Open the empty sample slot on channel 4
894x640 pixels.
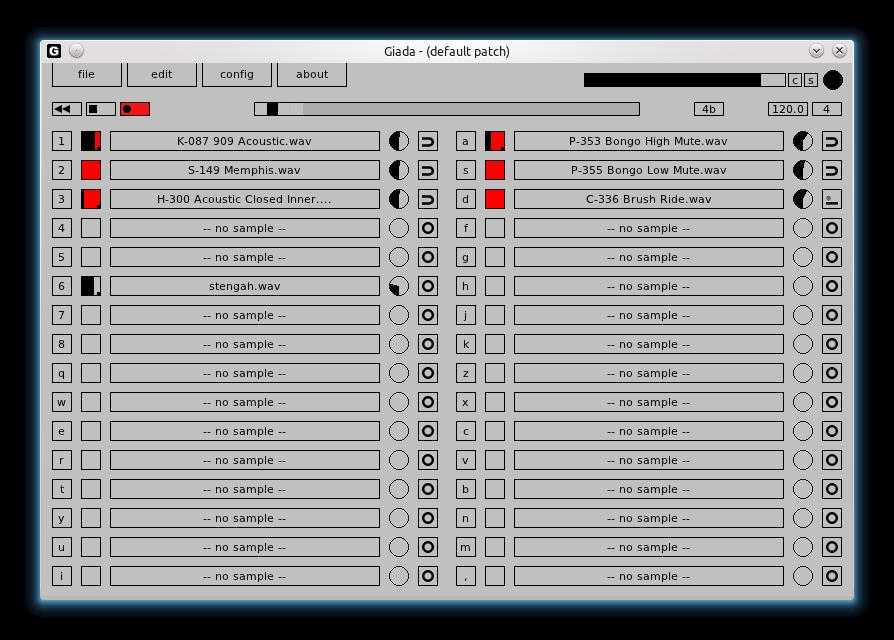click(x=245, y=228)
